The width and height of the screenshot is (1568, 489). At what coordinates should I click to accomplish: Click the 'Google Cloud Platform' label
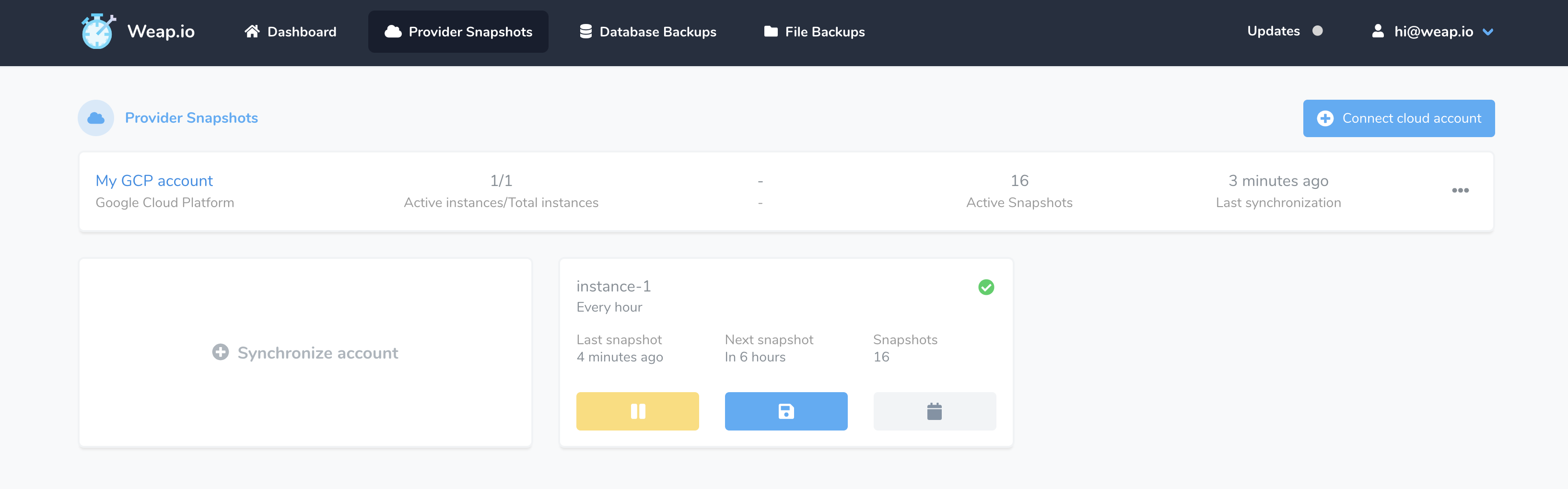165,202
